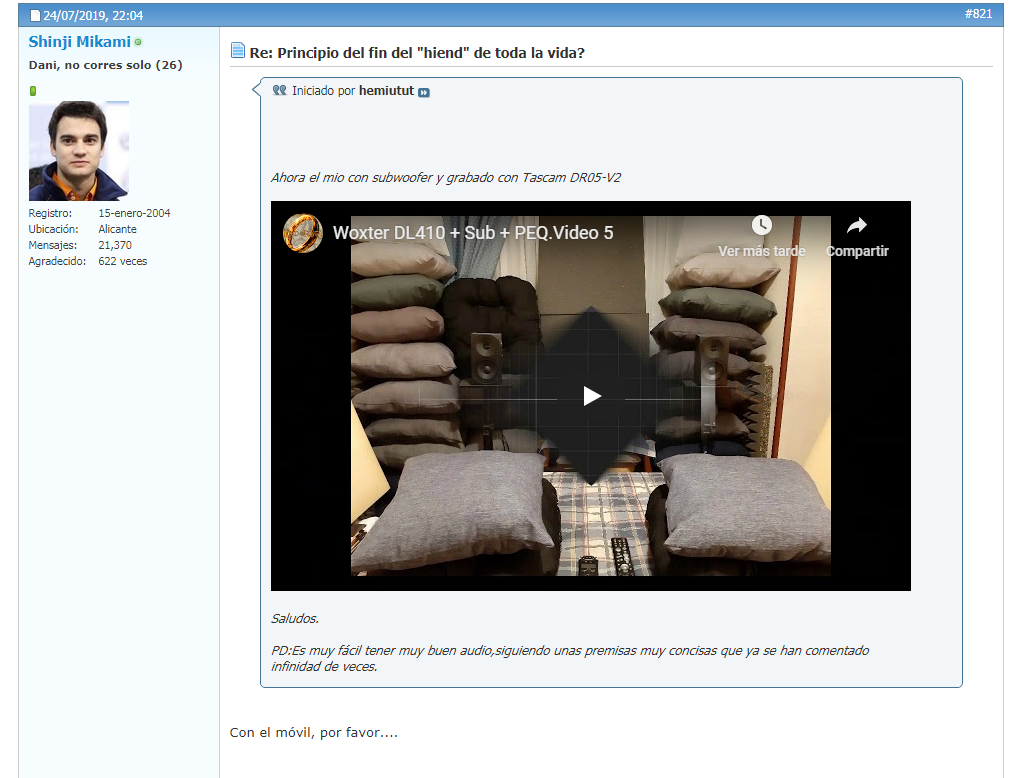1020x778 pixels.
Task: Click the green reputation bar
Action: pos(33,91)
